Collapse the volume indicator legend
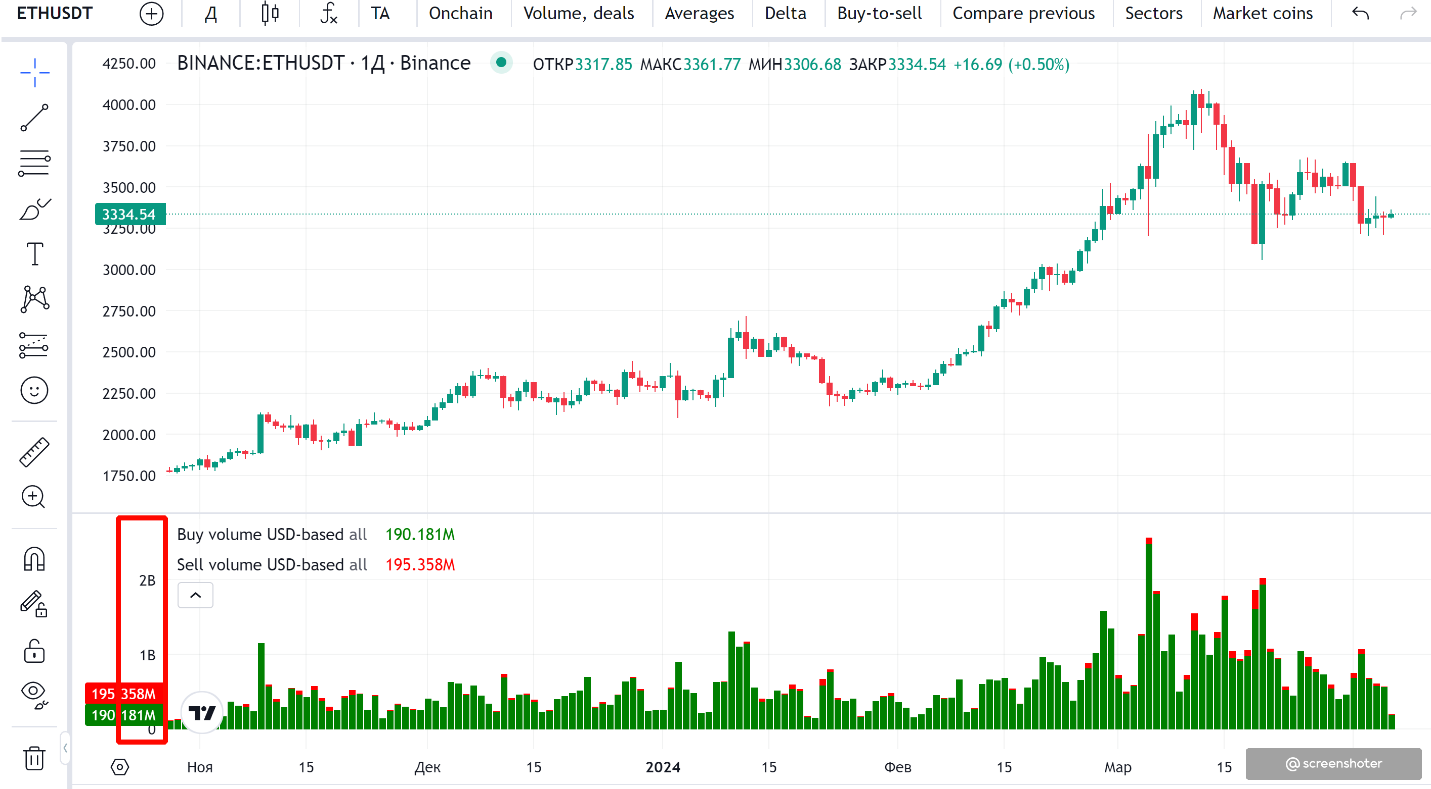1431x789 pixels. [x=195, y=595]
